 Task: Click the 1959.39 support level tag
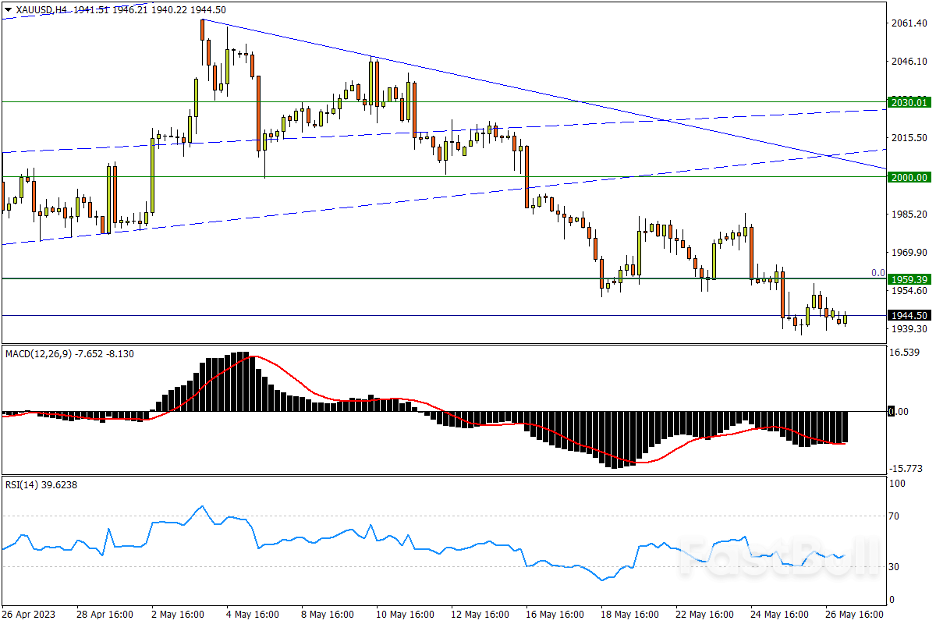pos(909,279)
